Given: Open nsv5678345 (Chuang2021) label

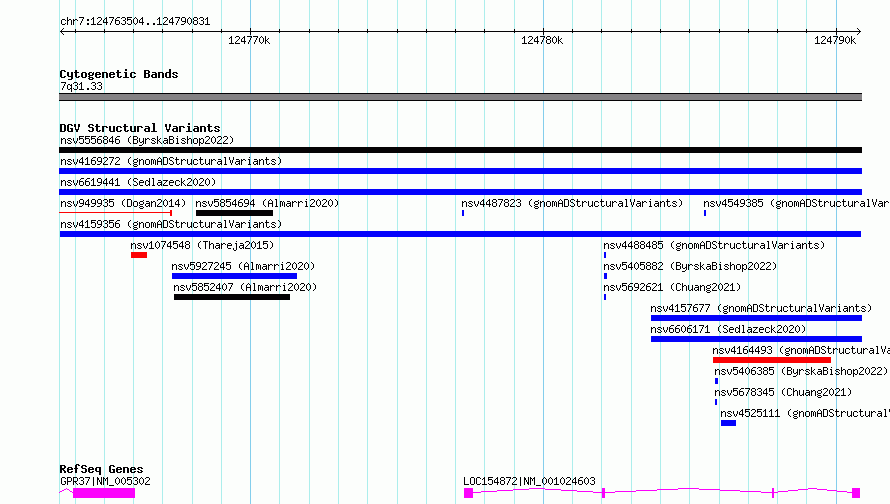Looking at the screenshot, I should pos(783,392).
